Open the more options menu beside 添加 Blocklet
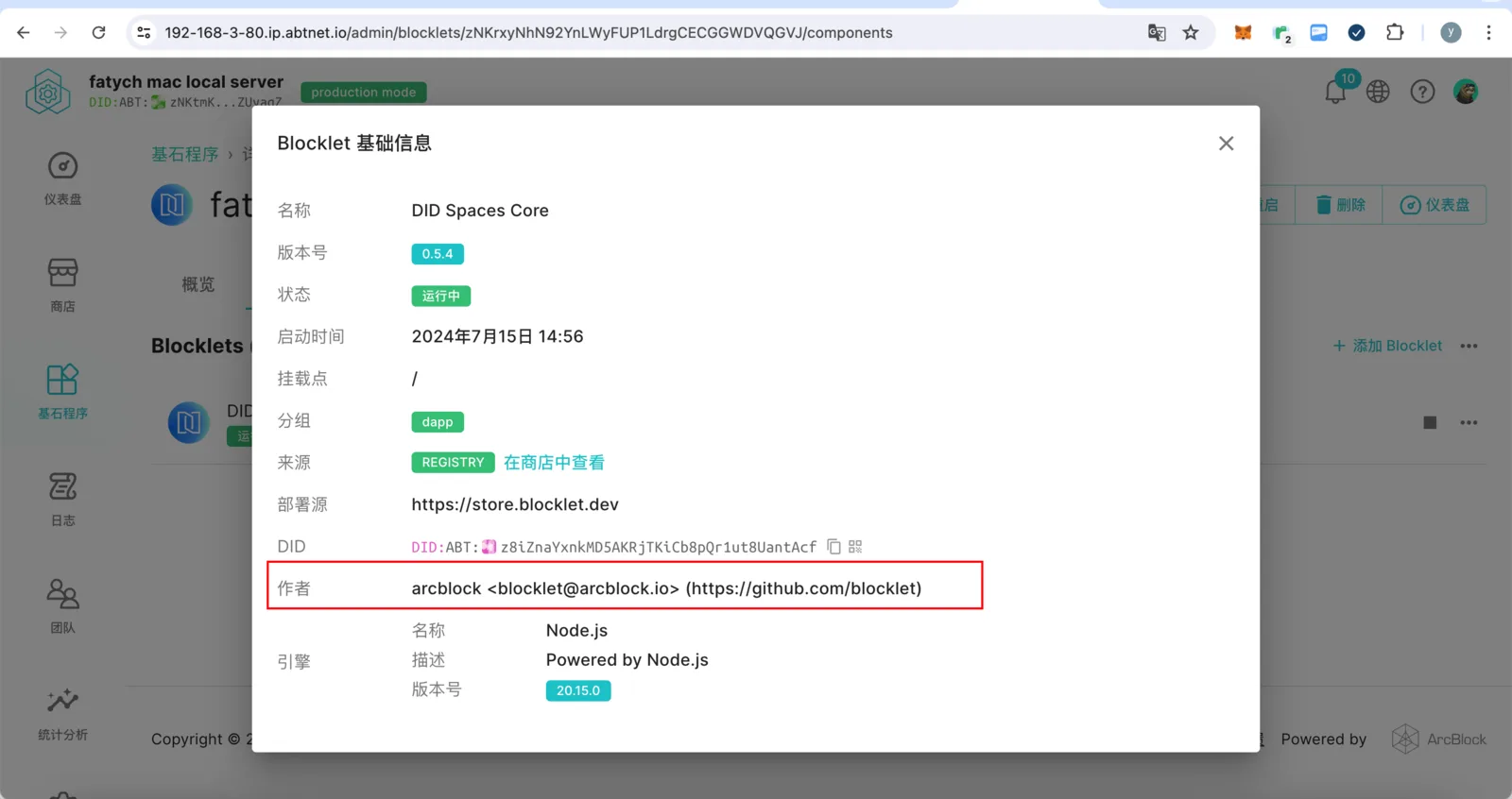 [x=1469, y=346]
